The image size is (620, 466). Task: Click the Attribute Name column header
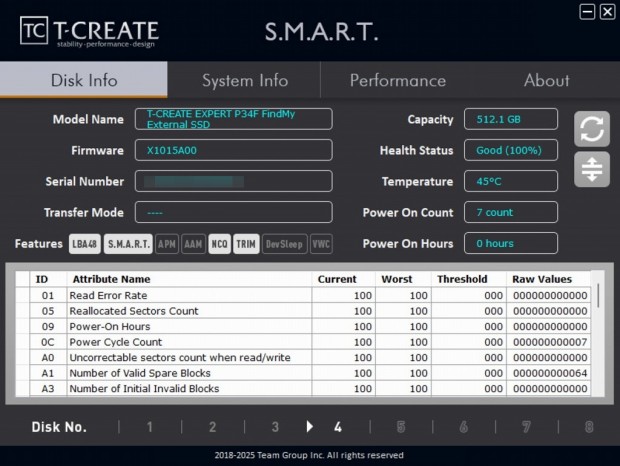(189, 279)
